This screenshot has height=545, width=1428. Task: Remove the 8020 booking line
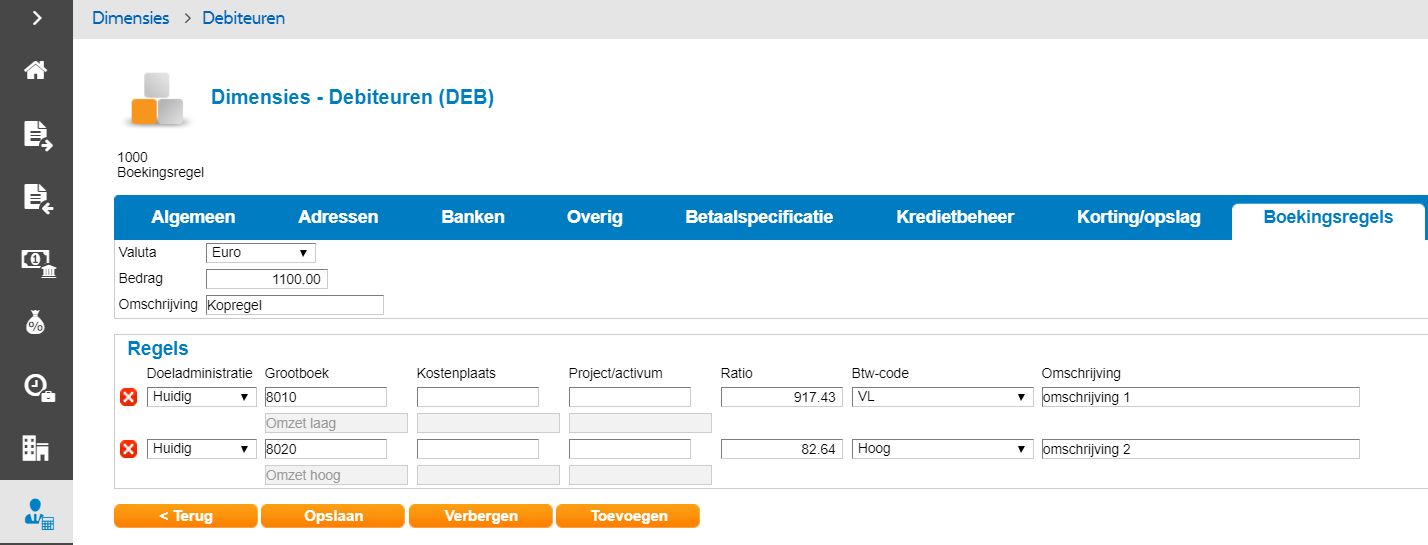point(128,449)
